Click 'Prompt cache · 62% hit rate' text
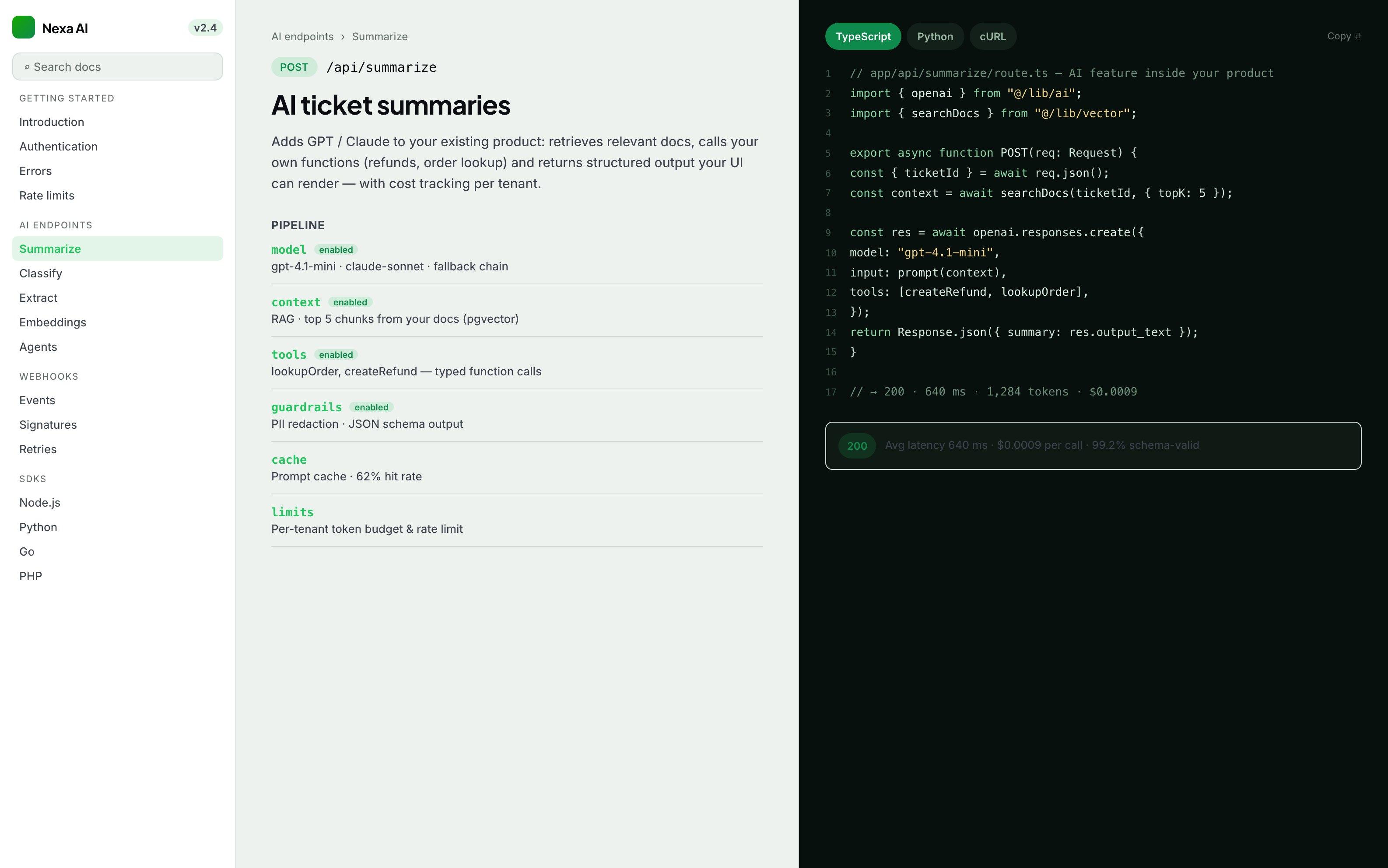The height and width of the screenshot is (868, 1388). pos(347,476)
